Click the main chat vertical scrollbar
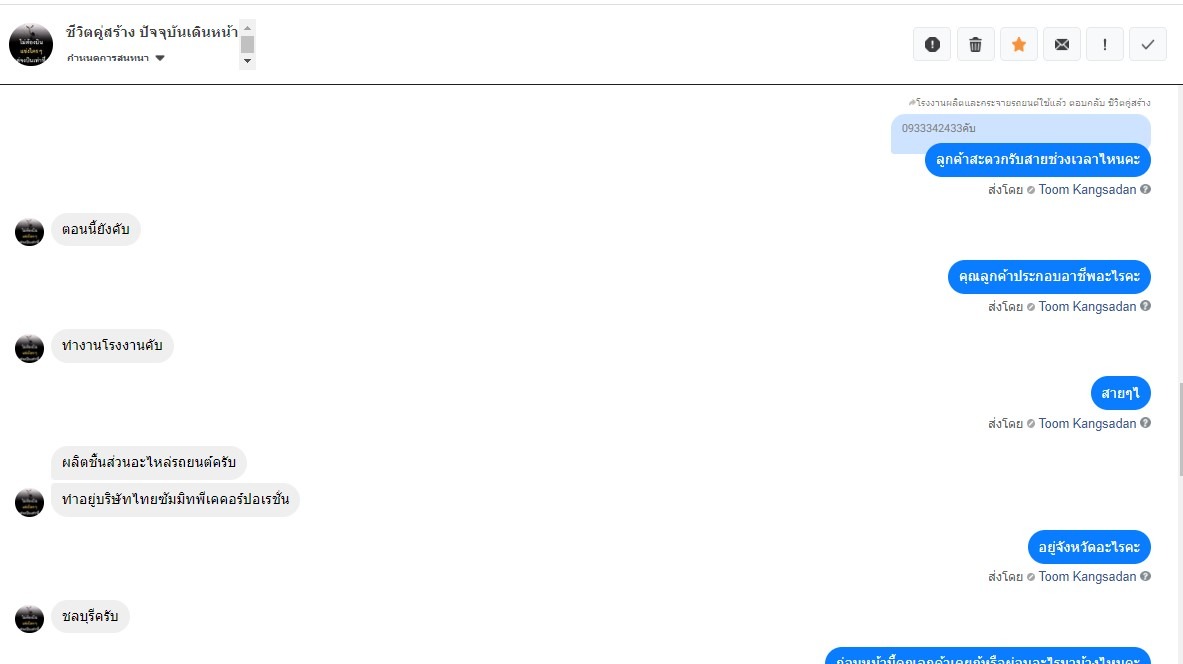The height and width of the screenshot is (664, 1183). [1180, 429]
